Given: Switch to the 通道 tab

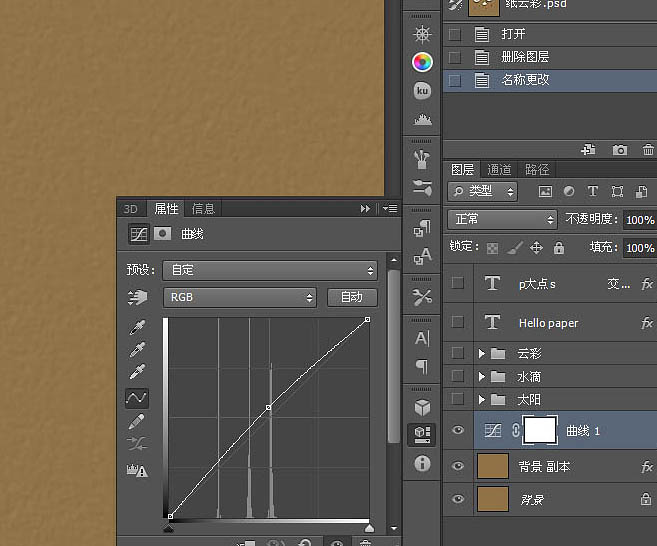Looking at the screenshot, I should pyautogui.click(x=499, y=170).
